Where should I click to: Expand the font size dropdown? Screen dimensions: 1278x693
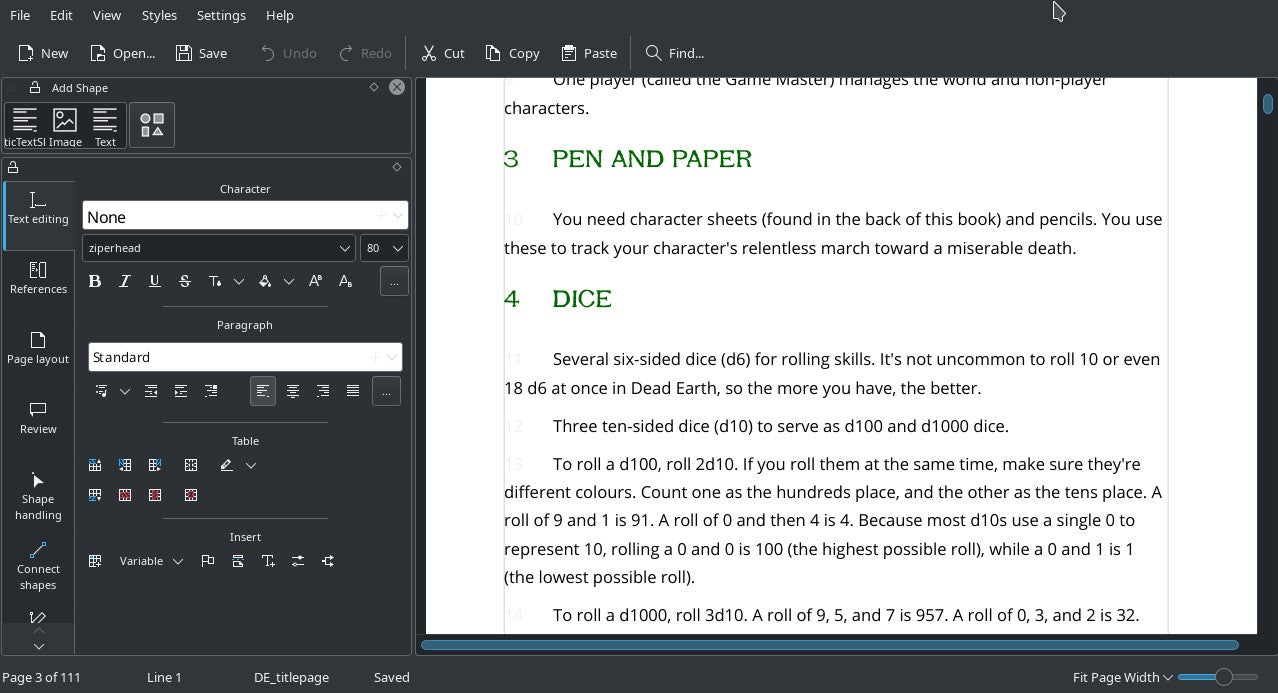pos(397,248)
